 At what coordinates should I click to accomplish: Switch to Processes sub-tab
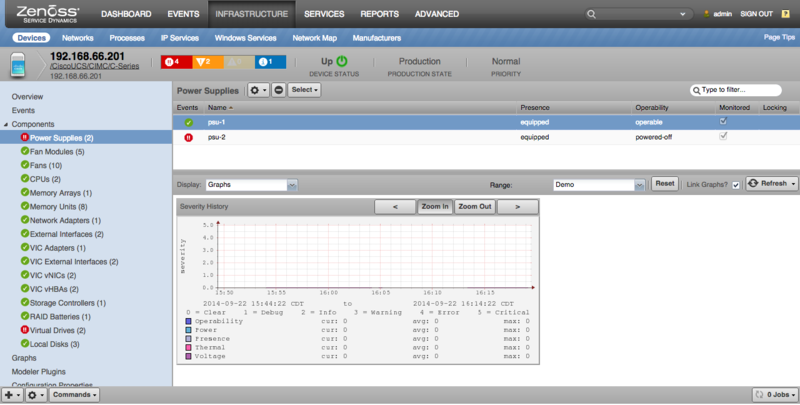127,38
